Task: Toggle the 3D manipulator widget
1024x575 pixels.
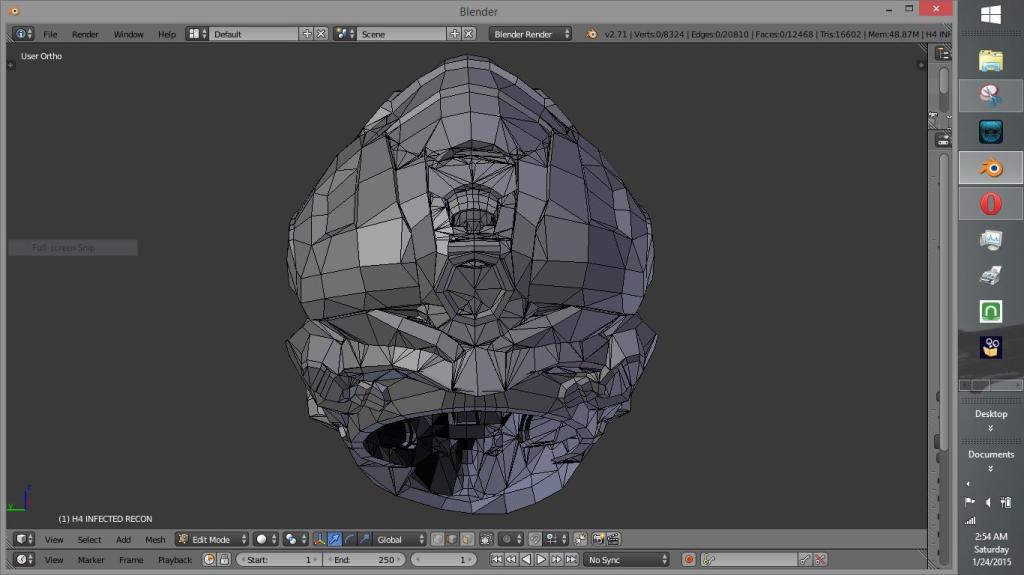Action: click(x=319, y=539)
